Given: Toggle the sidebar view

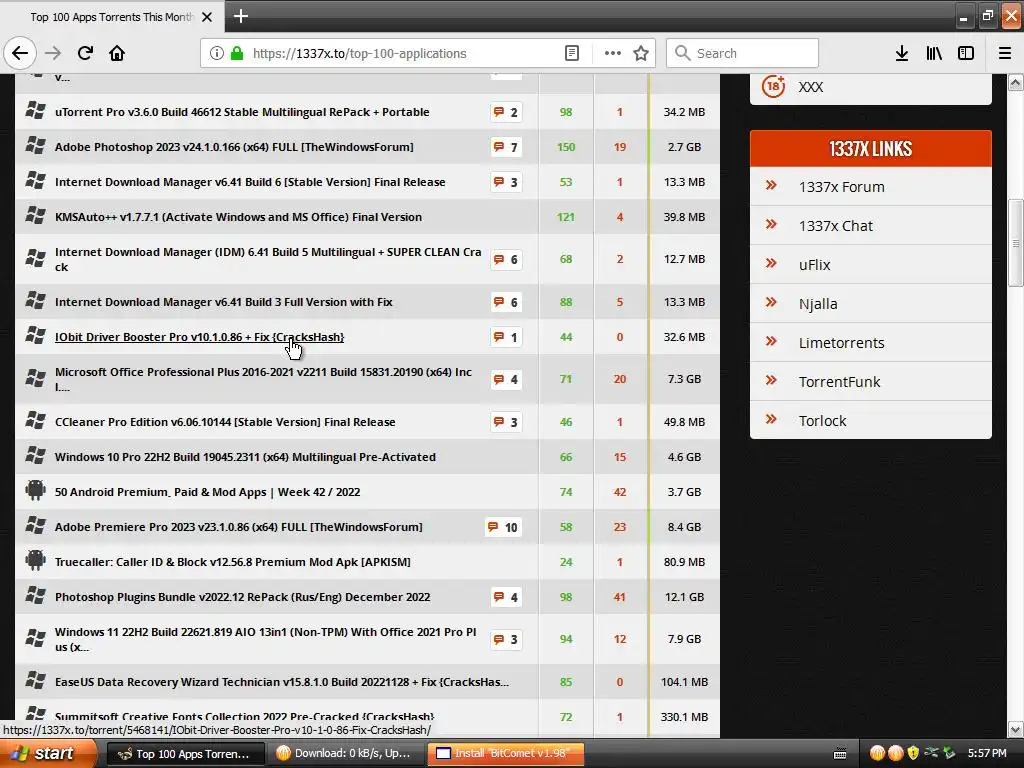Looking at the screenshot, I should (x=966, y=53).
